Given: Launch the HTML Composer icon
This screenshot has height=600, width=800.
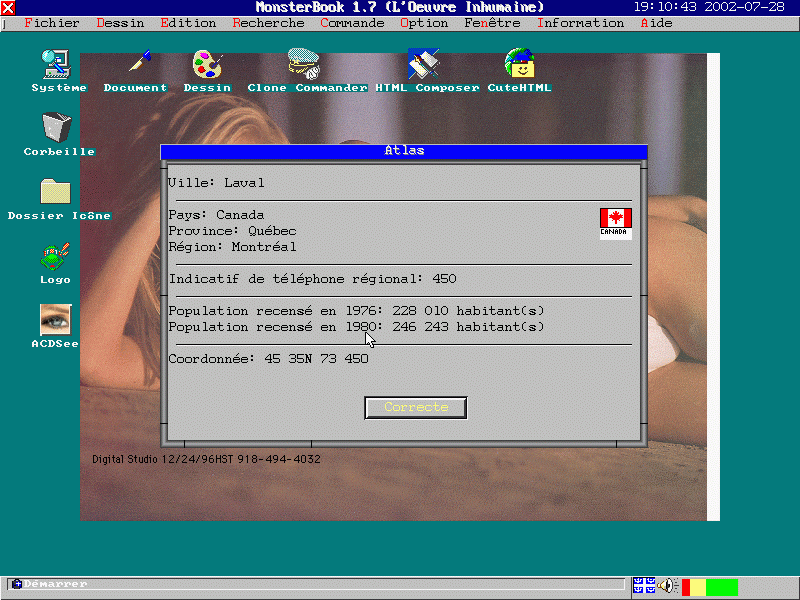Looking at the screenshot, I should [x=424, y=65].
